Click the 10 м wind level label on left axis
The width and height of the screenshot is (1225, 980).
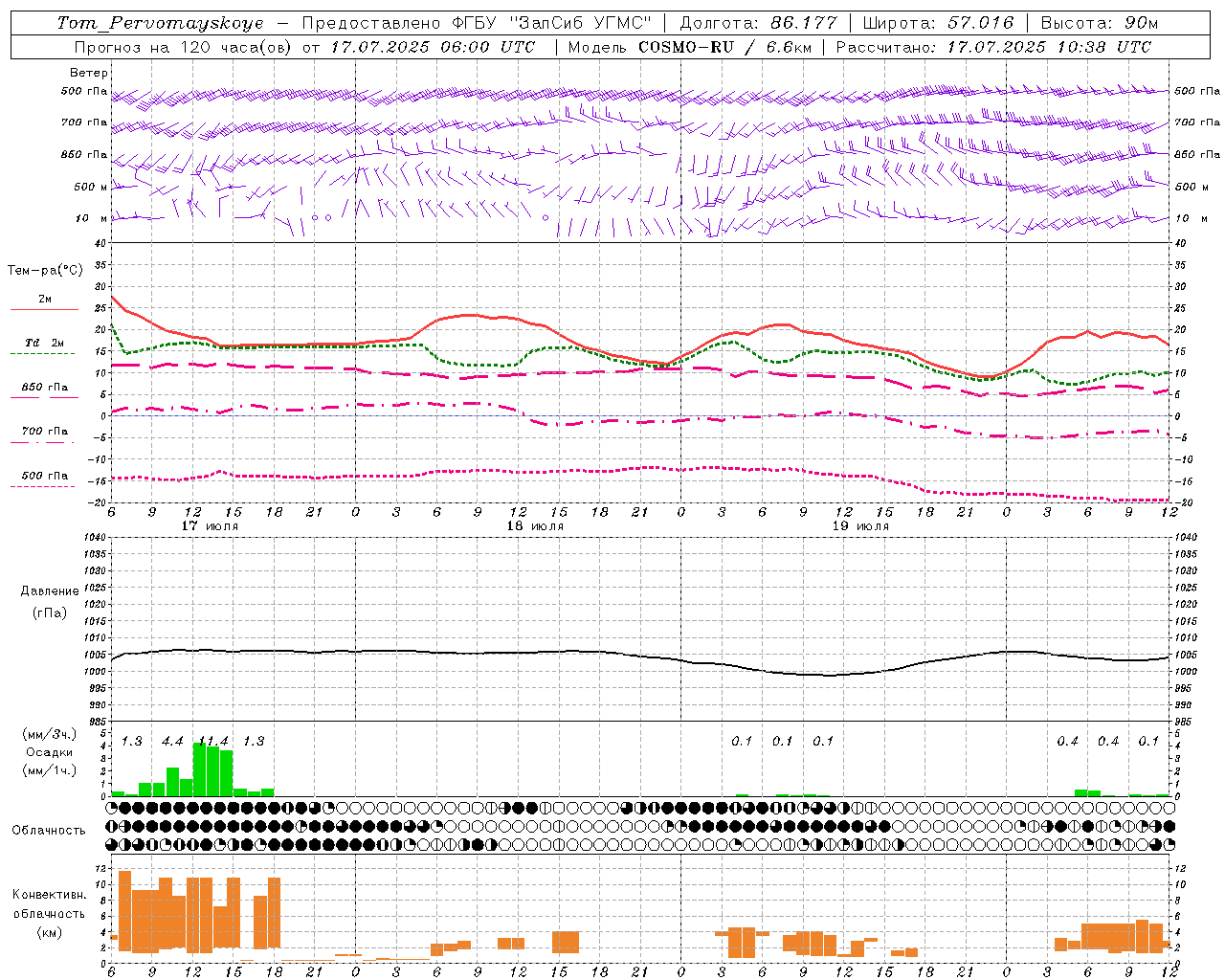point(93,218)
